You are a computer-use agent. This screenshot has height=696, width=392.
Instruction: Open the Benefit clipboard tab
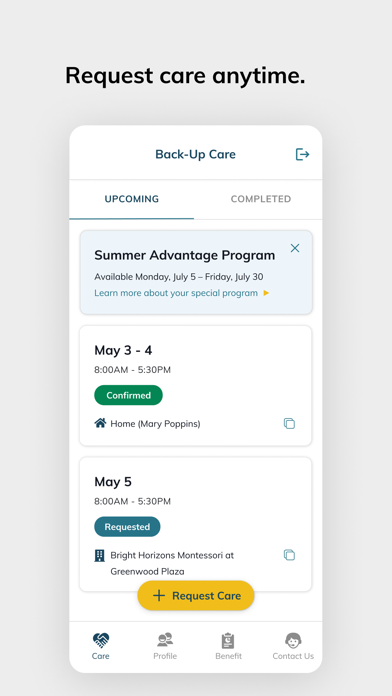(x=229, y=646)
